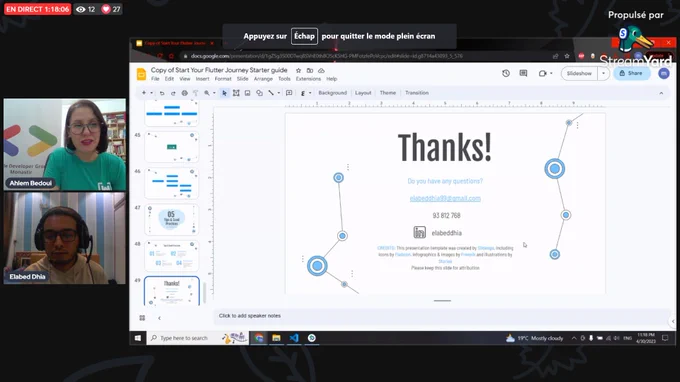This screenshot has height=382, width=680.
Task: Insert an image from the toolbar
Action: [x=247, y=93]
